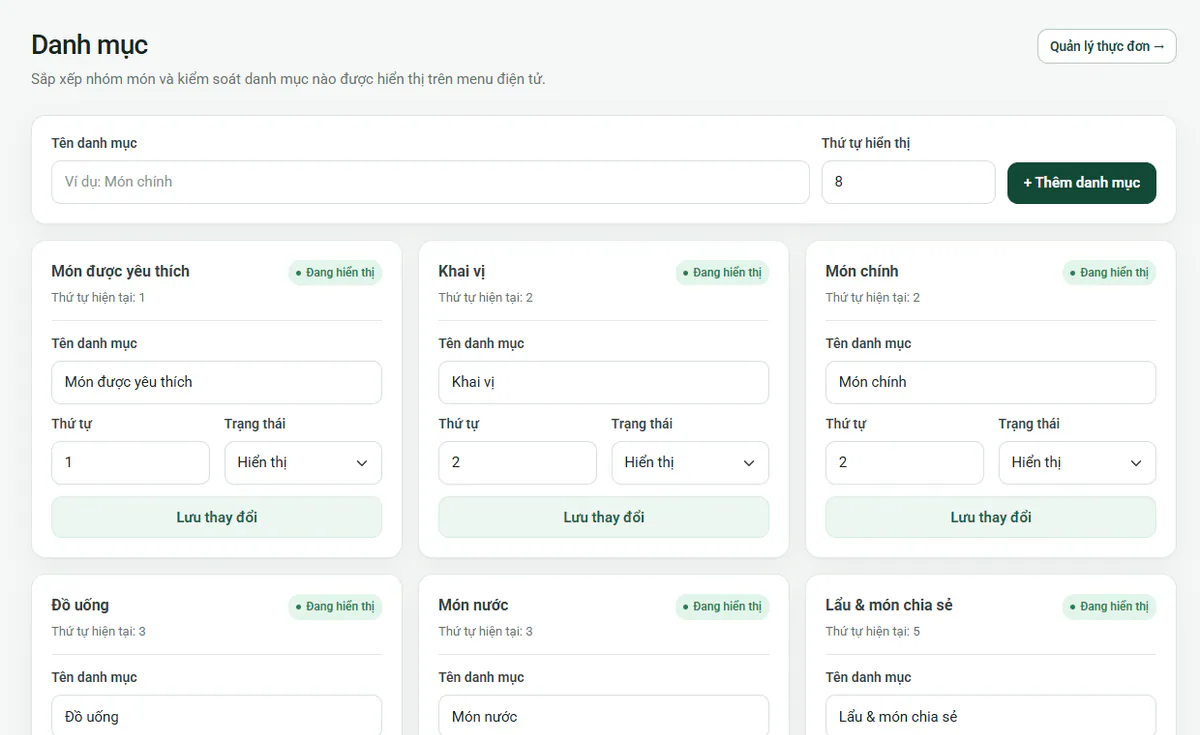Save changes for Món chính category
The height and width of the screenshot is (735, 1200).
(x=991, y=517)
